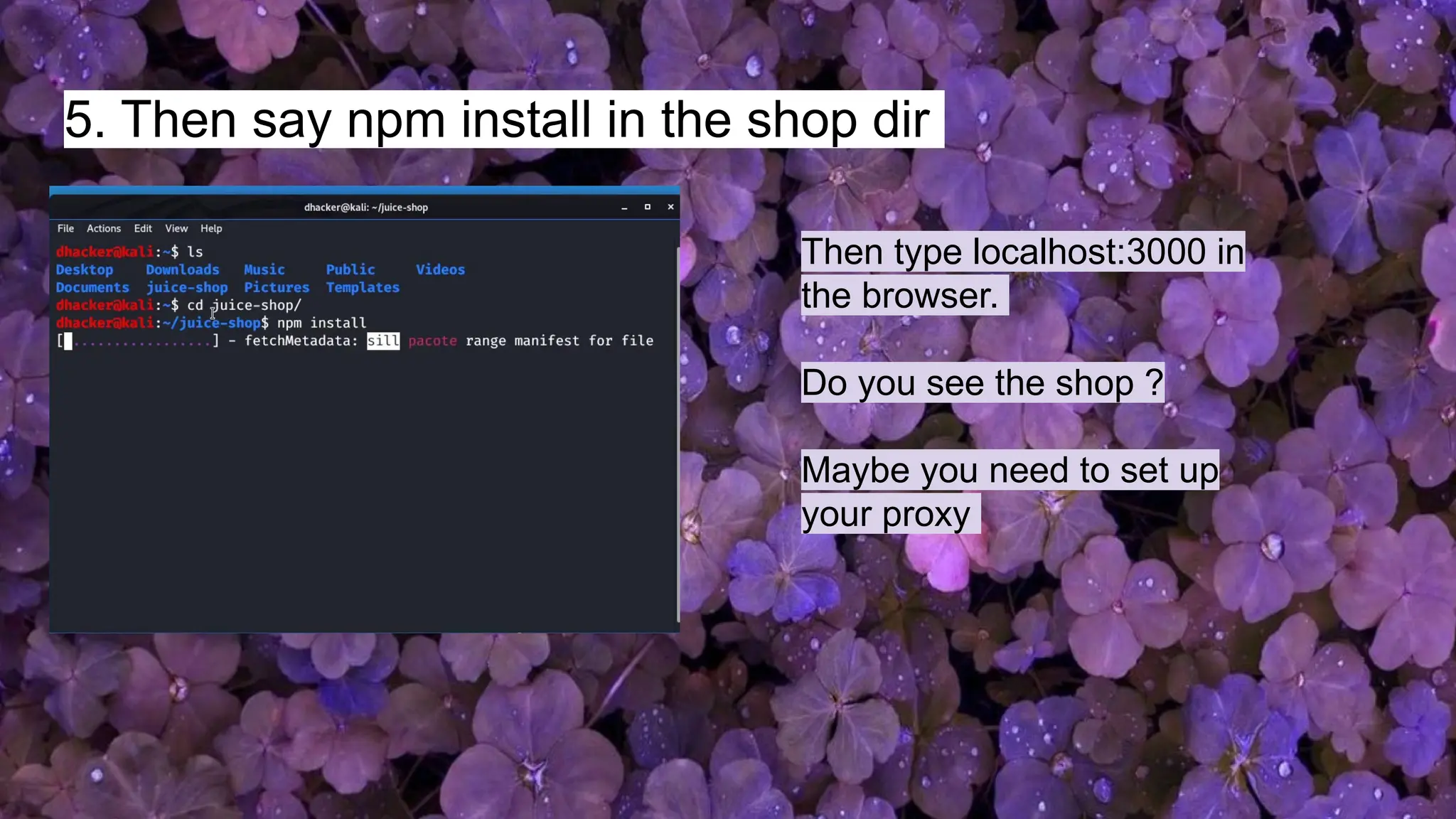Click the highlighted 'sill' log level word
The width and height of the screenshot is (1456, 819).
point(383,341)
